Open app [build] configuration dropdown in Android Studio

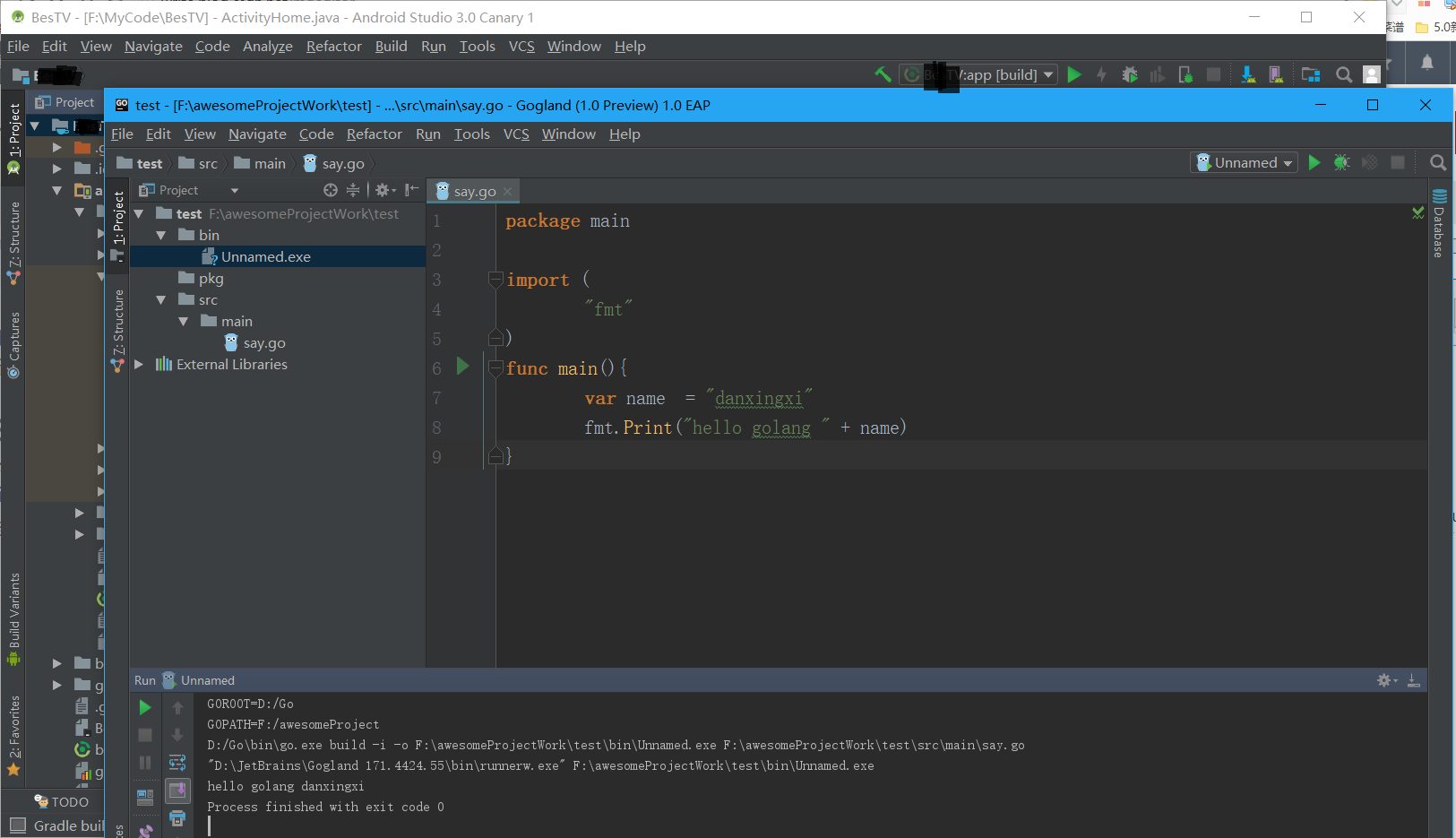[x=978, y=74]
